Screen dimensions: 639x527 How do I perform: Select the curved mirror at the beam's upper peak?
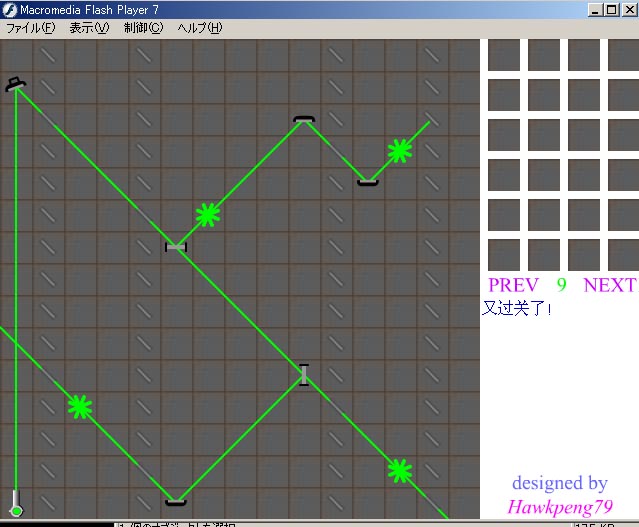click(304, 119)
